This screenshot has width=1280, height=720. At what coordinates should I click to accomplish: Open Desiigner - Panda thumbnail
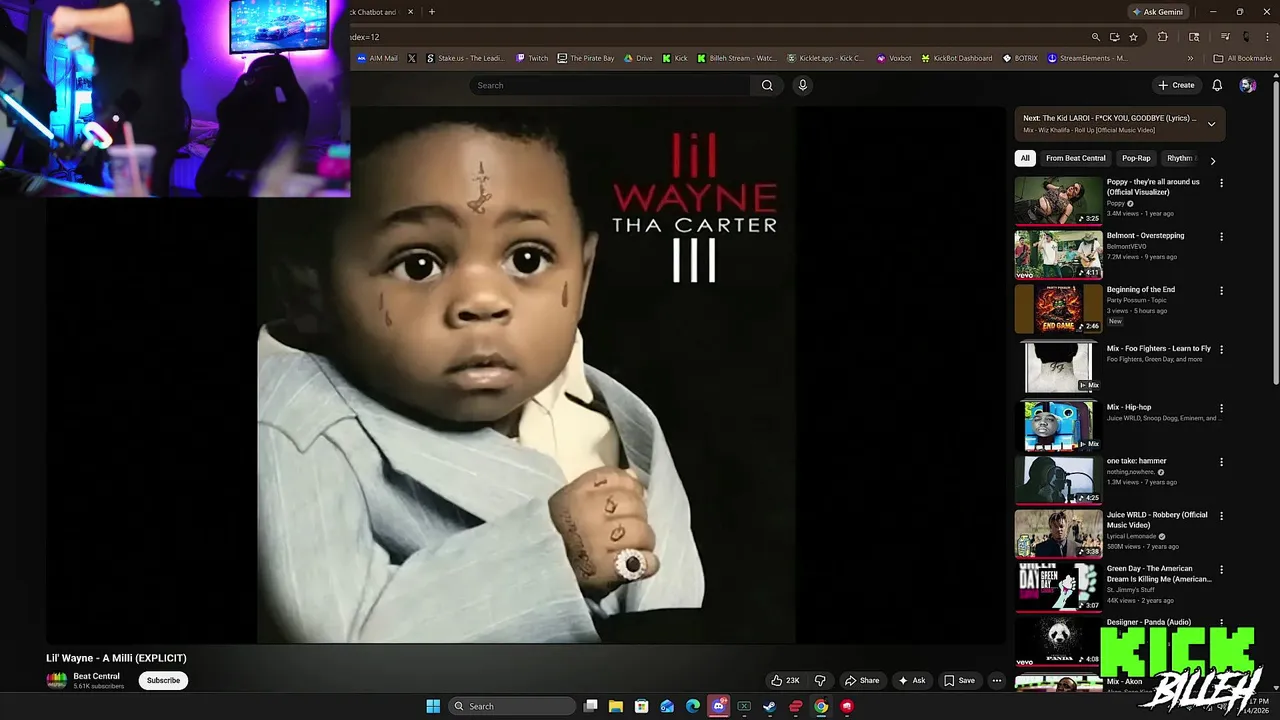click(1058, 642)
